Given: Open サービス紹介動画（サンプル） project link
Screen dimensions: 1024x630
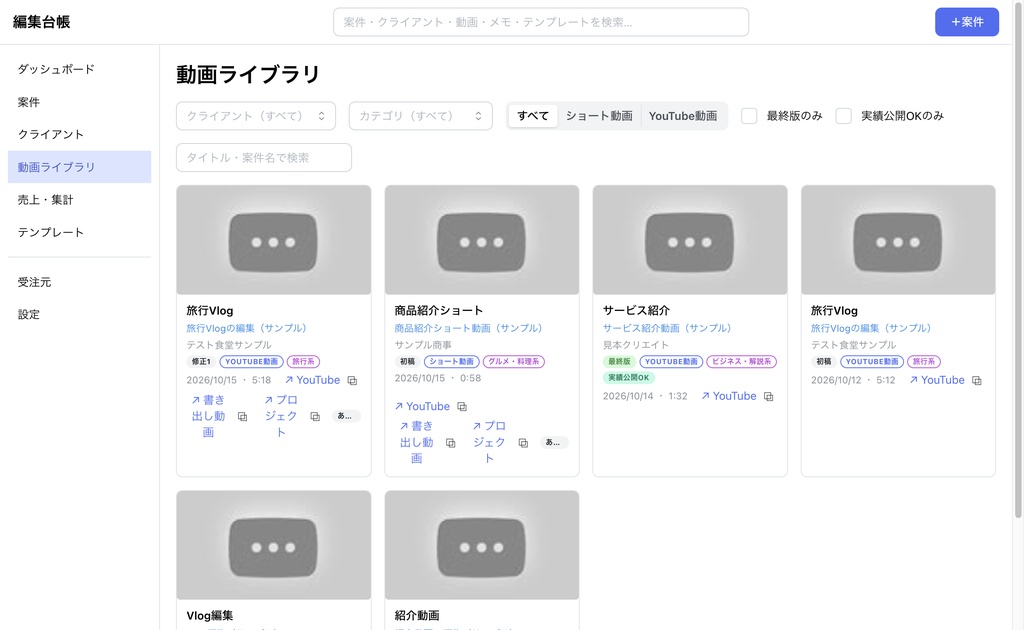Looking at the screenshot, I should tap(667, 328).
